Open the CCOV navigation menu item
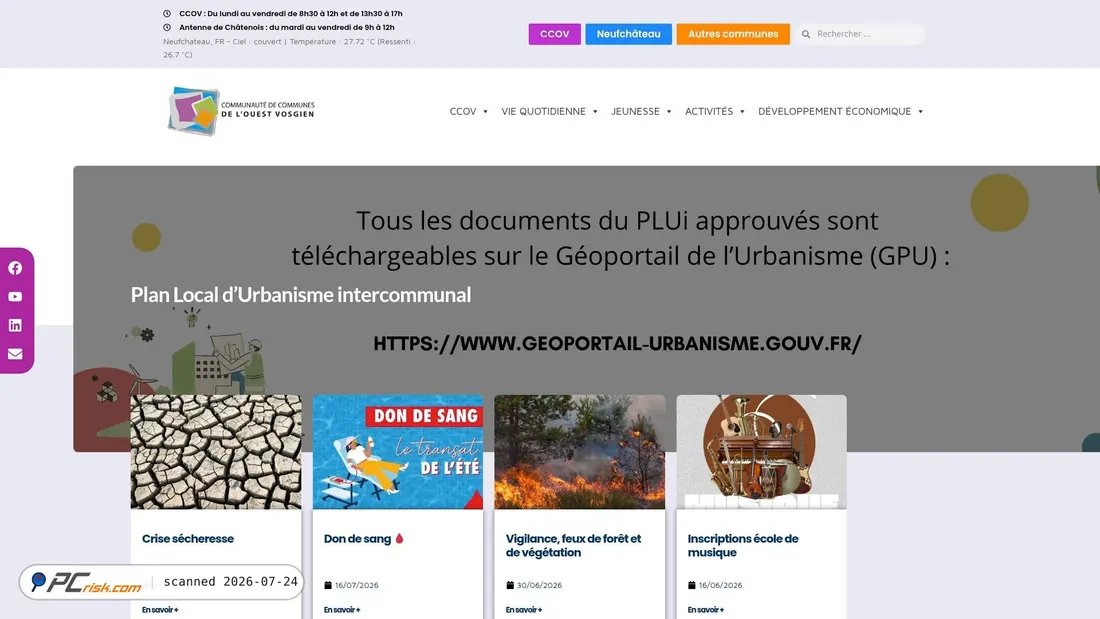 [463, 111]
